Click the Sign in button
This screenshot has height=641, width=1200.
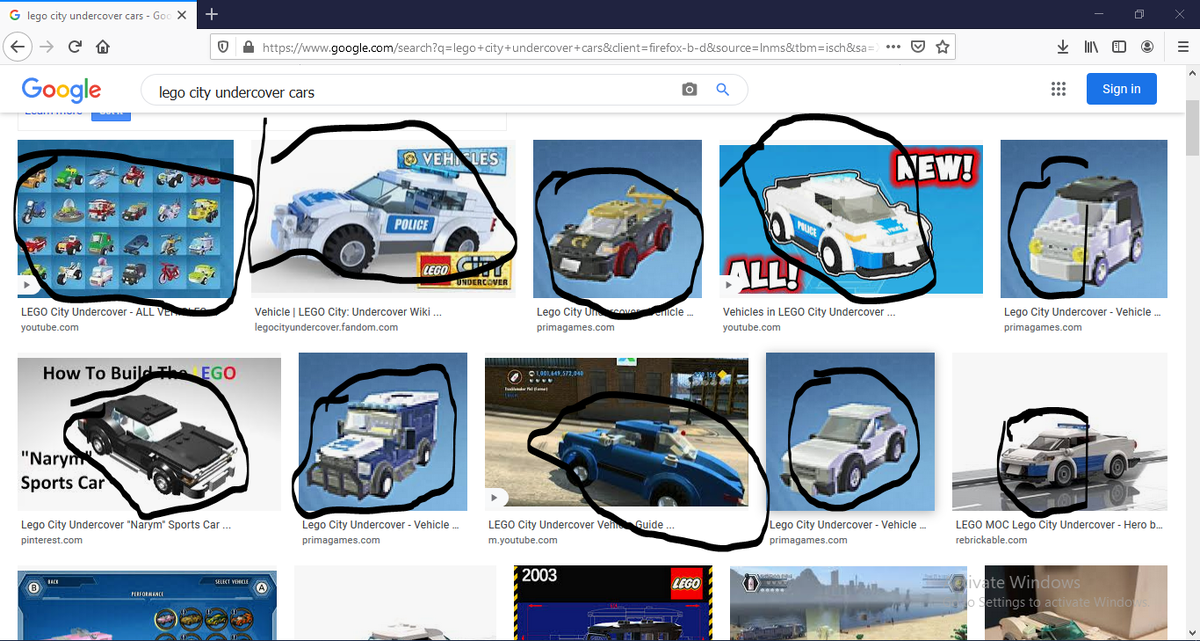point(1121,89)
